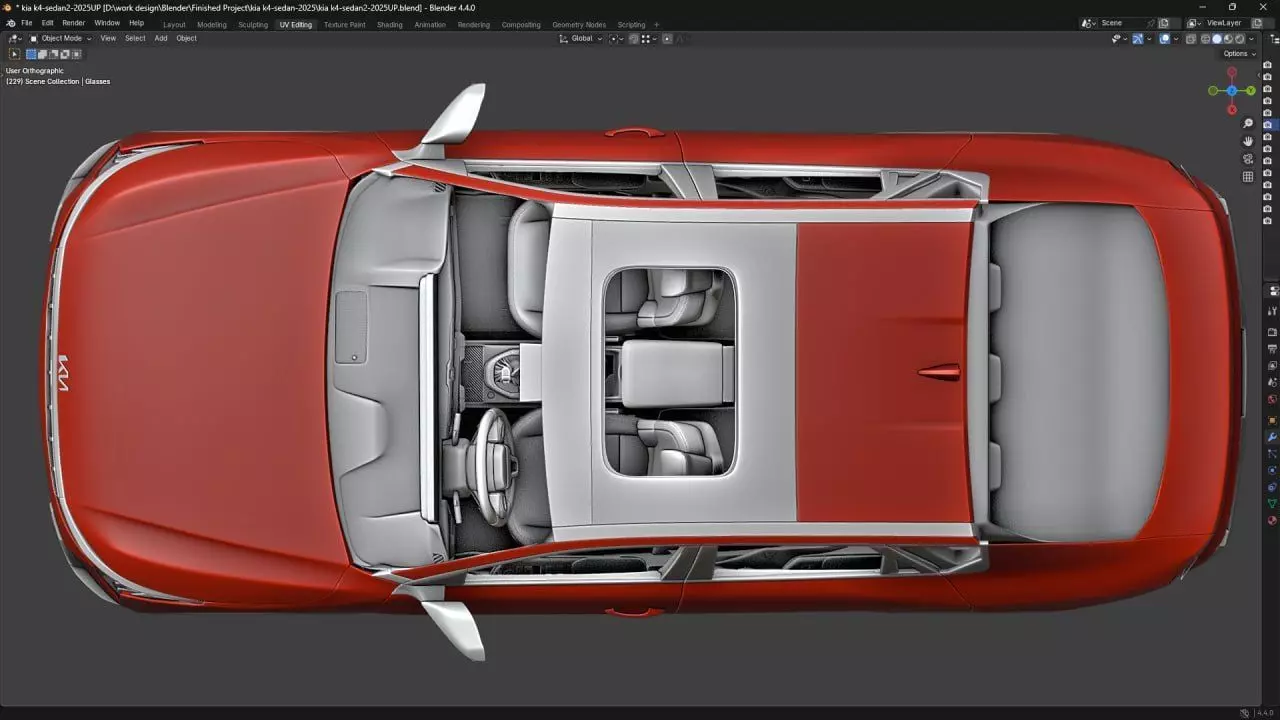Open the viewport Object menu
This screenshot has height=720, width=1280.
[187, 38]
